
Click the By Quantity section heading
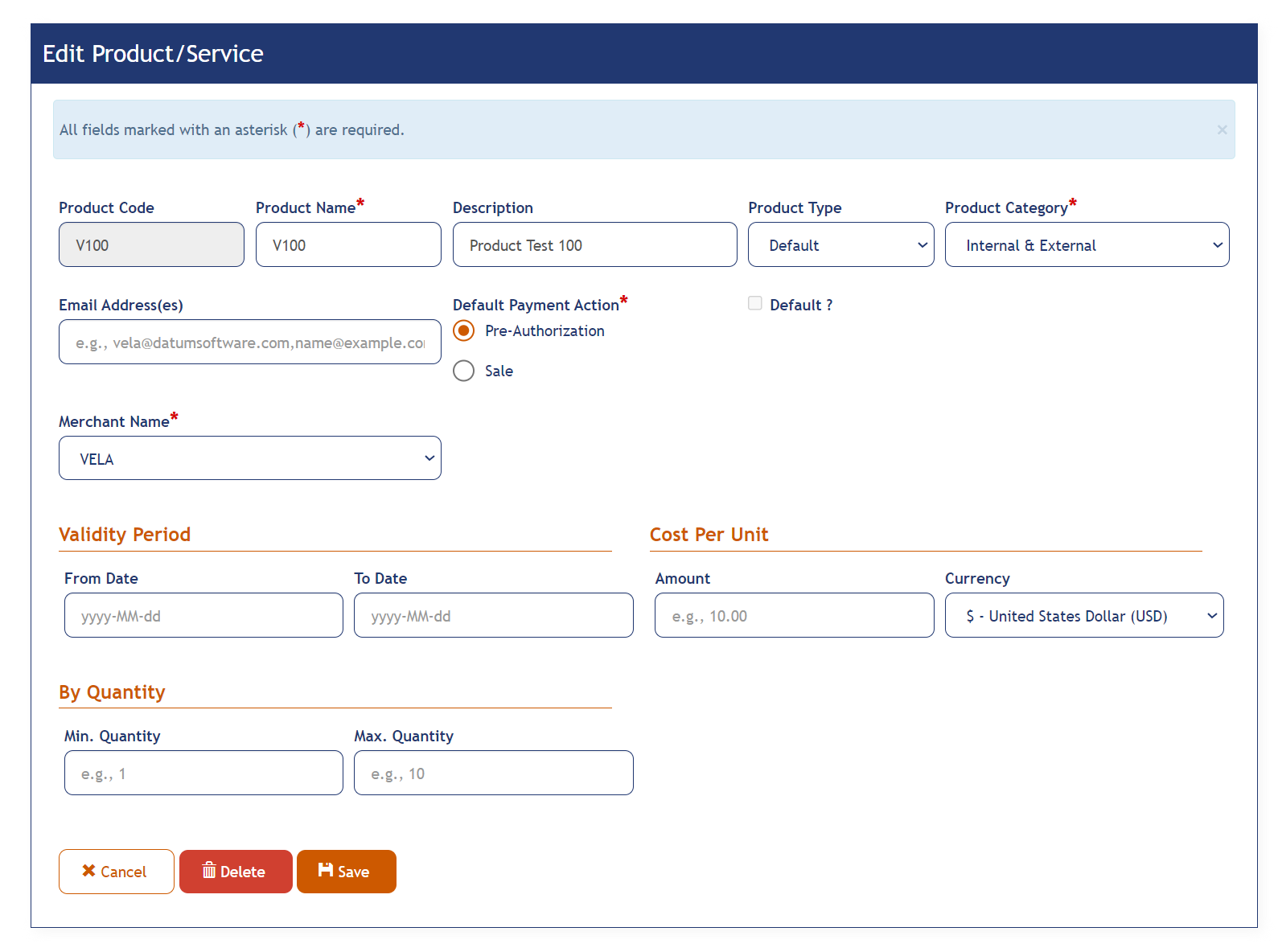coord(112,692)
